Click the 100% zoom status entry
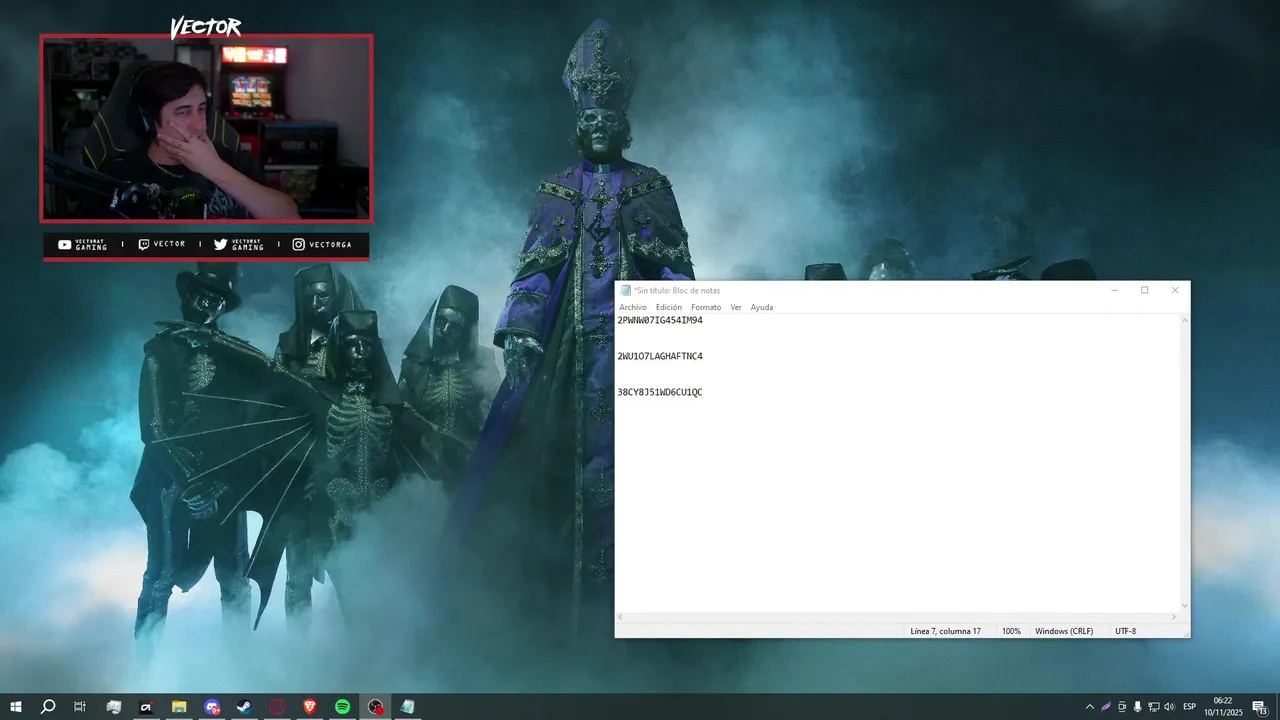Viewport: 1280px width, 720px height. coord(1011,631)
